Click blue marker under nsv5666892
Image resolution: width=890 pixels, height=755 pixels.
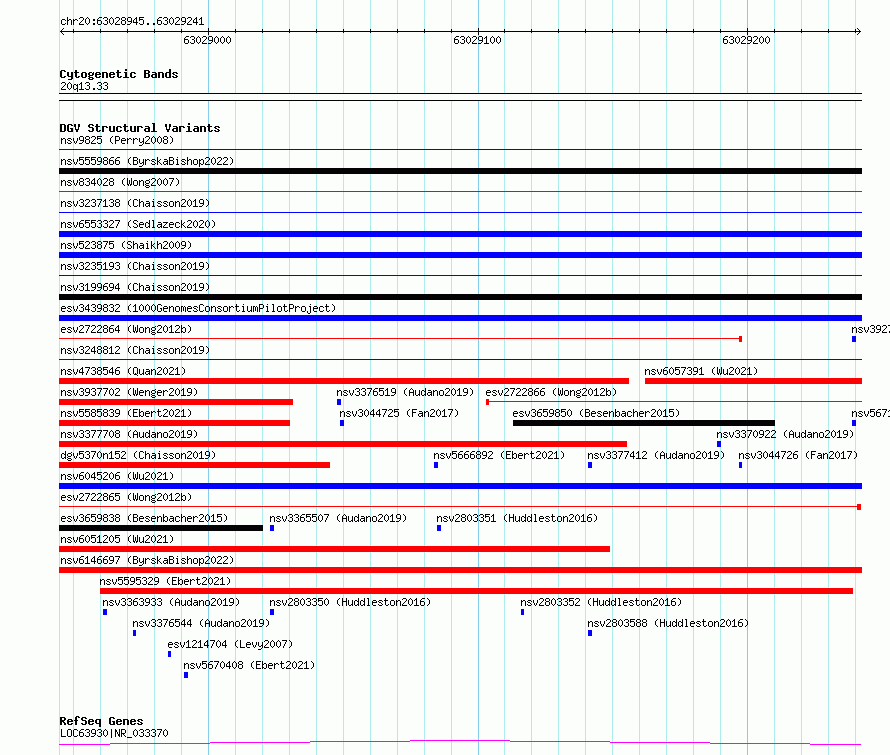[x=436, y=465]
